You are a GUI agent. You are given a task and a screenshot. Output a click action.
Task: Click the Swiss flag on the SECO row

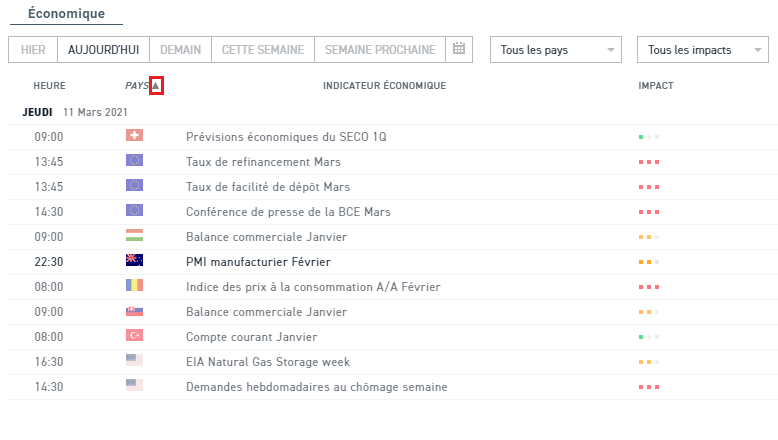tap(134, 136)
